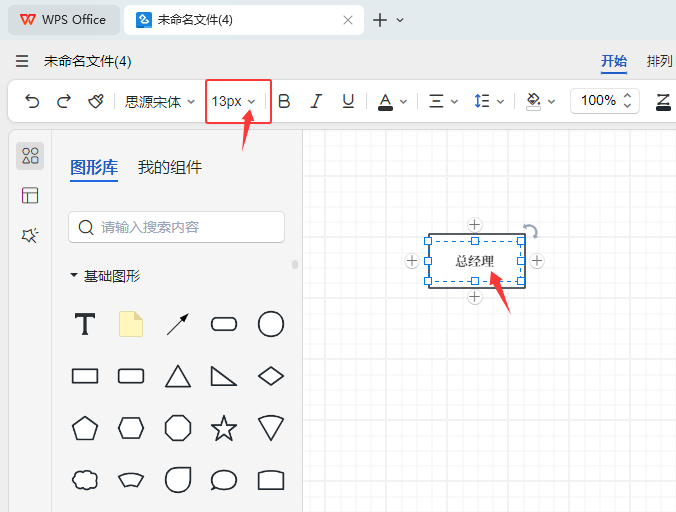Click the shape search input field
The image size is (676, 512).
pos(176,227)
